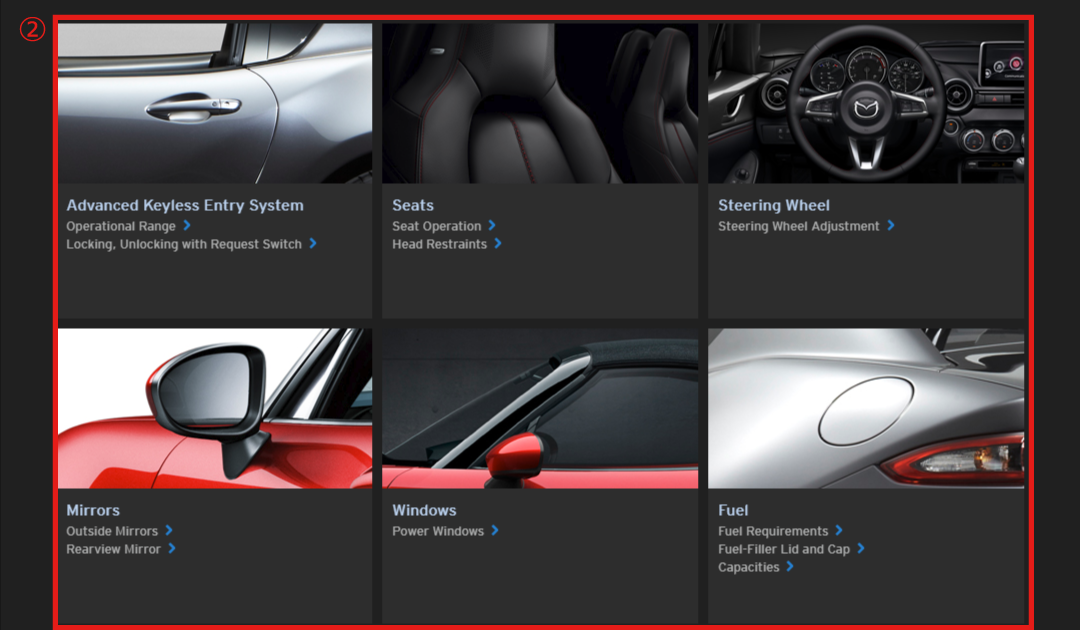1080x630 pixels.
Task: Select the black leather seats image
Action: pos(540,103)
